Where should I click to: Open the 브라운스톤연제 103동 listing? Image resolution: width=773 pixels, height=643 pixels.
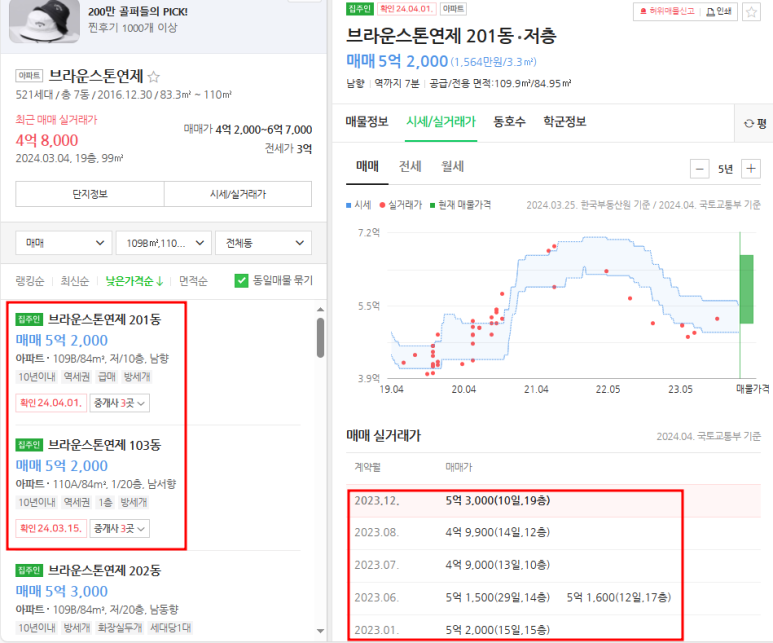point(105,445)
